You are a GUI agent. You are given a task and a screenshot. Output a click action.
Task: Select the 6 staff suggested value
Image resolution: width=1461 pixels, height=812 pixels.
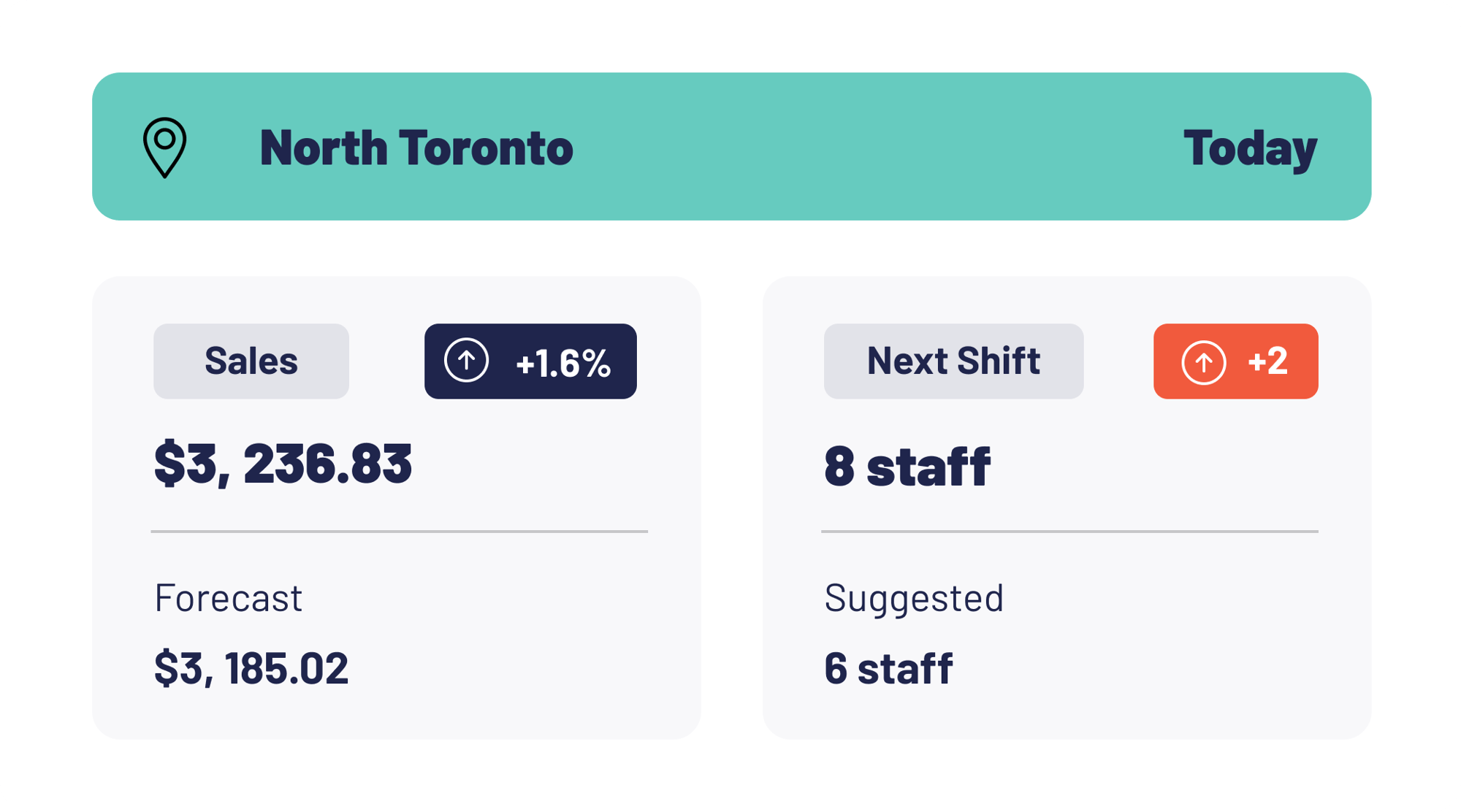(888, 668)
